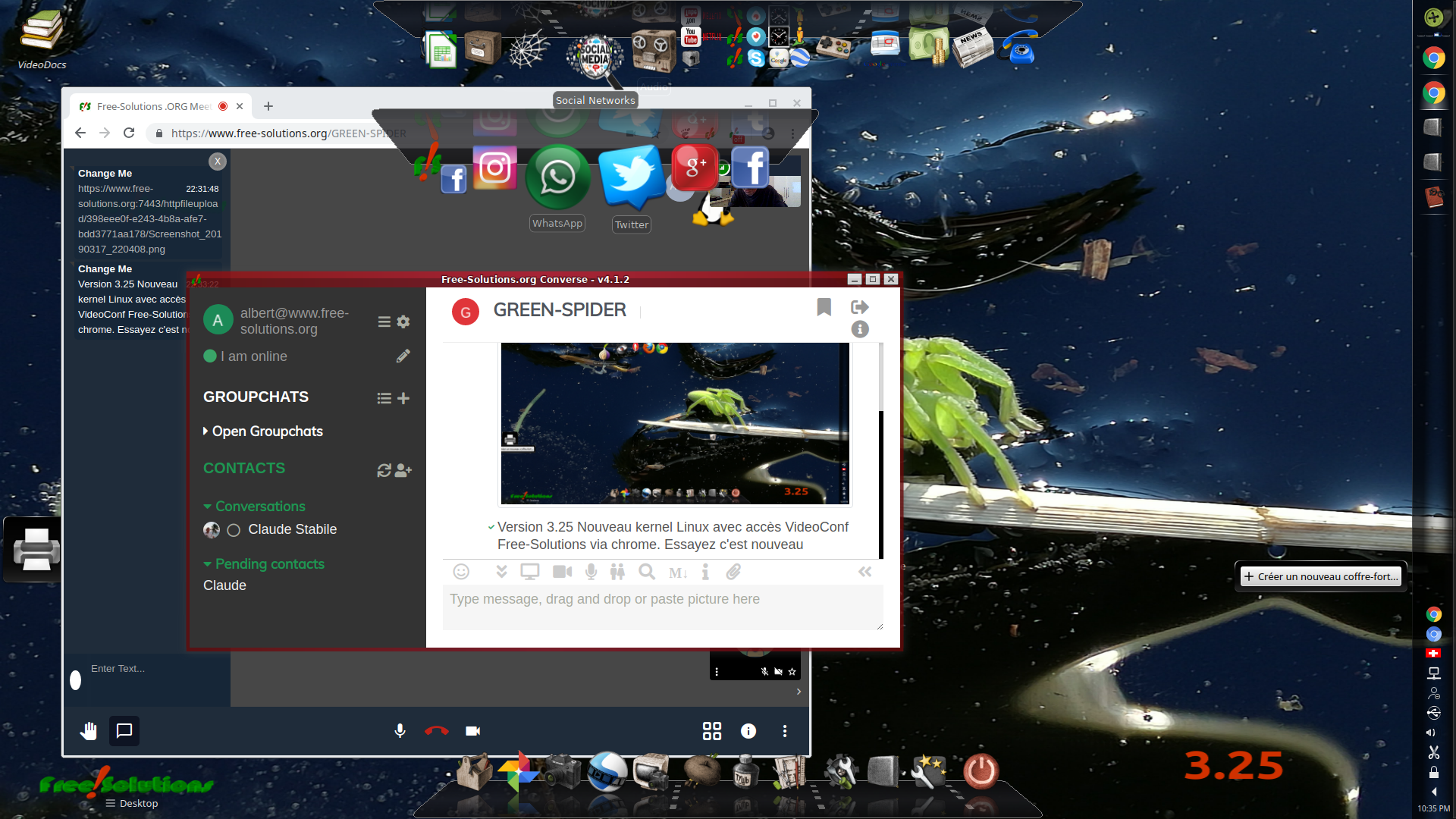The width and height of the screenshot is (1456, 819).
Task: Reload the page in Chrome
Action: pyautogui.click(x=129, y=133)
